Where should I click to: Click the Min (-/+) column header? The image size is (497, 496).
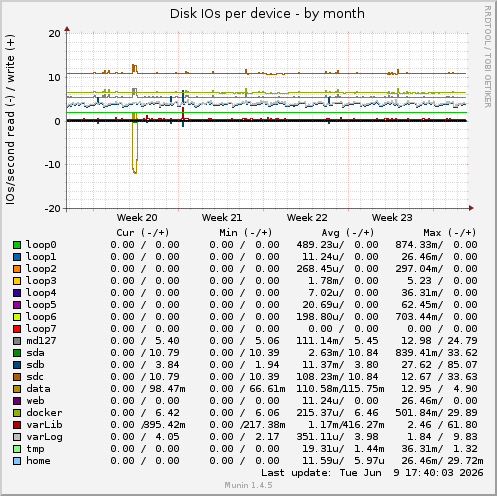[246, 233]
